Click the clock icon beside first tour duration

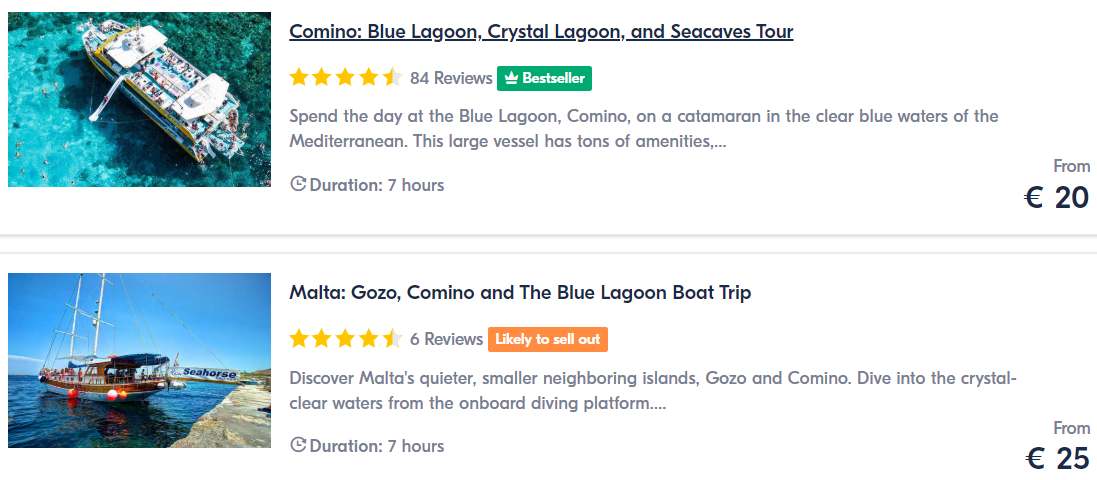click(x=298, y=185)
